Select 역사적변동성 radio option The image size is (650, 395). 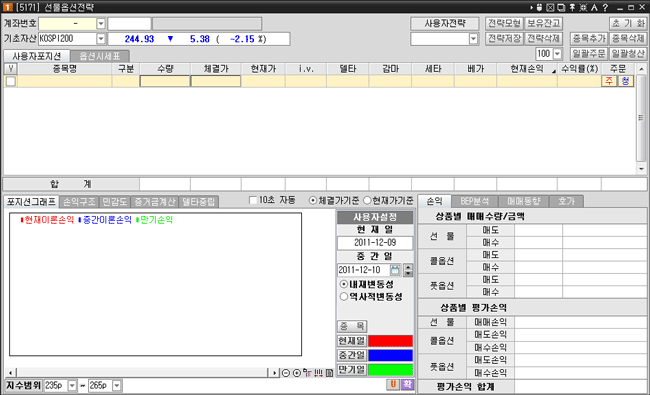tap(344, 297)
